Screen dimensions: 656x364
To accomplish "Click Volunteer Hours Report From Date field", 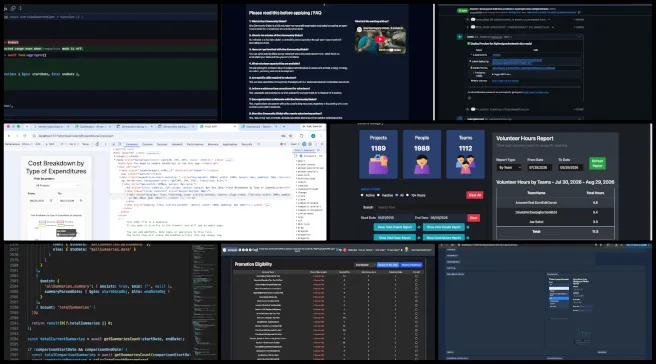I will (x=539, y=167).
